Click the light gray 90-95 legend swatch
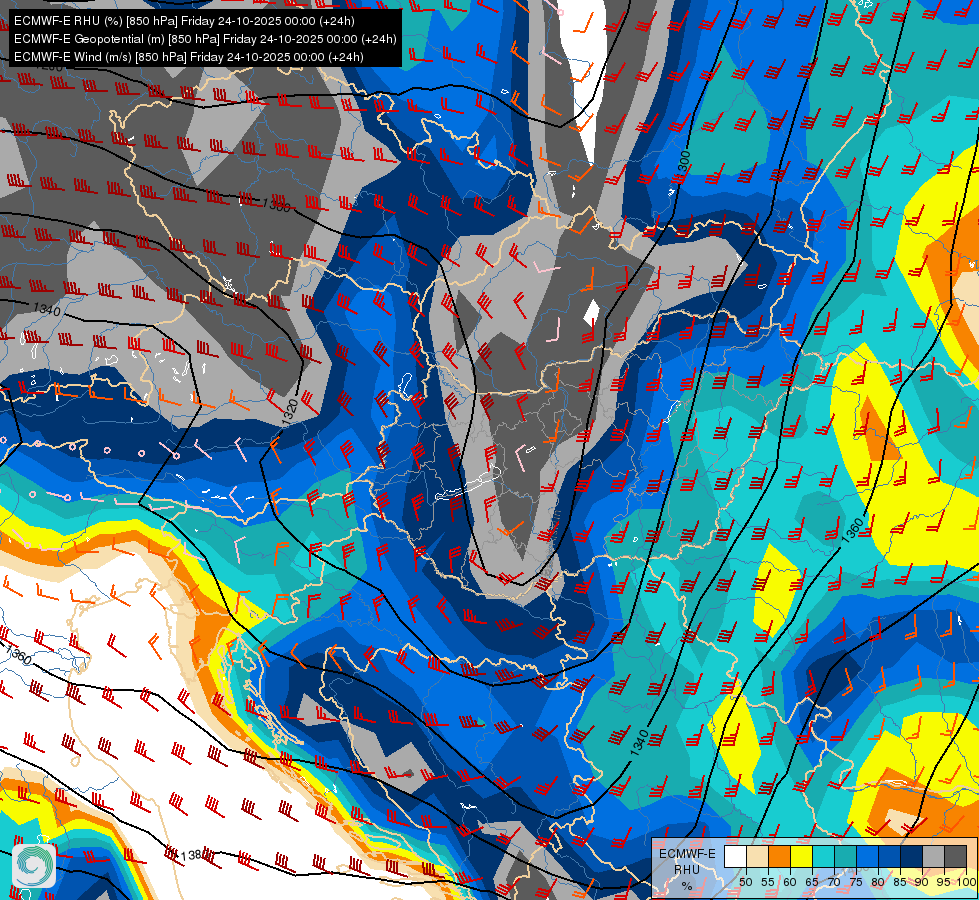This screenshot has height=900, width=979. pyautogui.click(x=933, y=856)
